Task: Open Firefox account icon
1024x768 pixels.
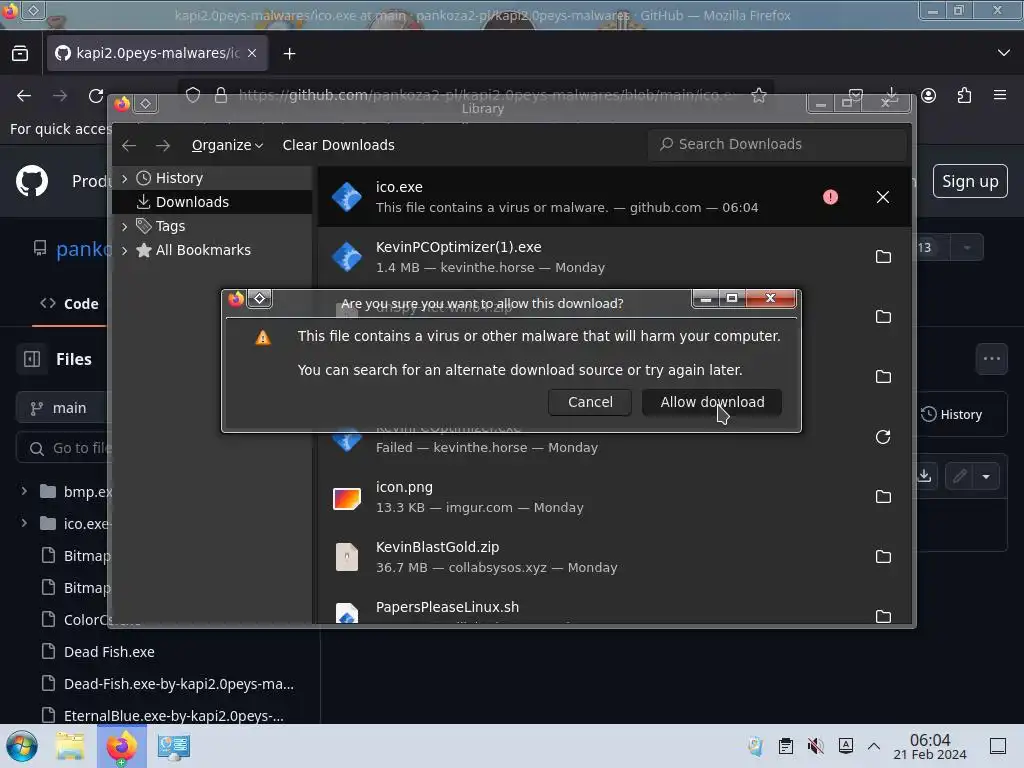Action: 928,96
